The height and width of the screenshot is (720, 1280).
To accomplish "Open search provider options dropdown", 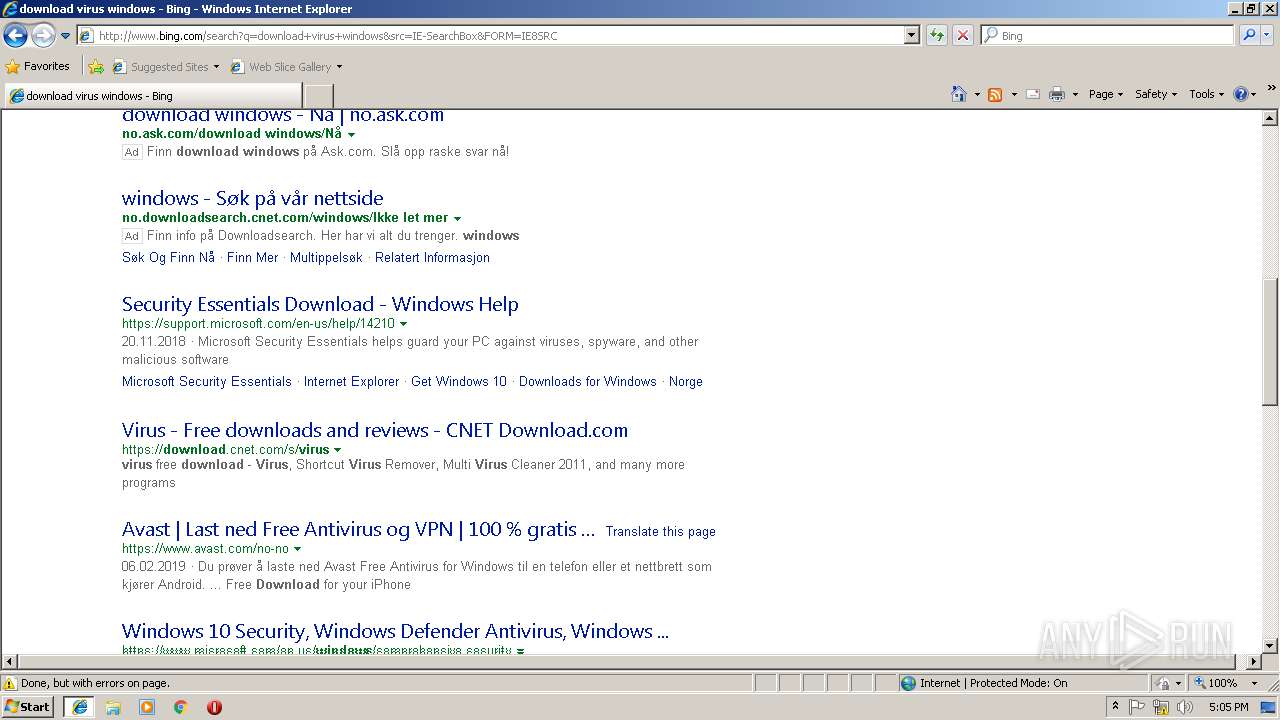I will (x=1267, y=36).
